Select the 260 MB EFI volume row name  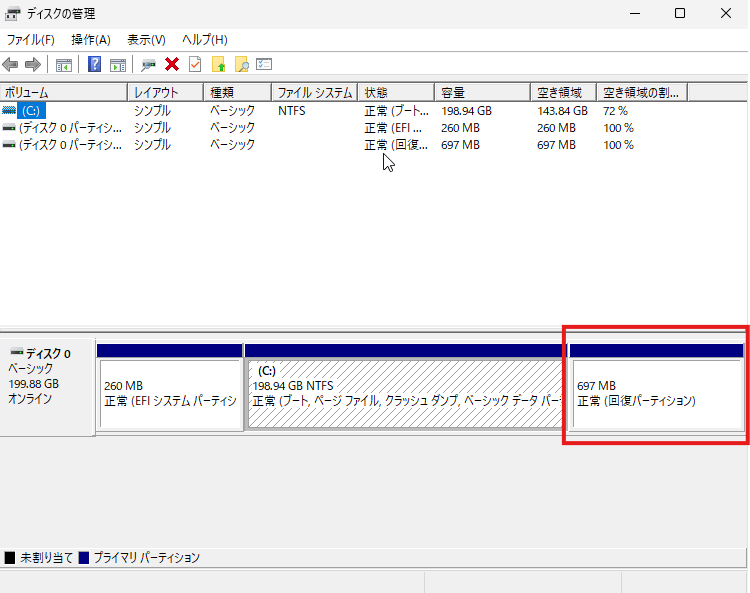70,128
